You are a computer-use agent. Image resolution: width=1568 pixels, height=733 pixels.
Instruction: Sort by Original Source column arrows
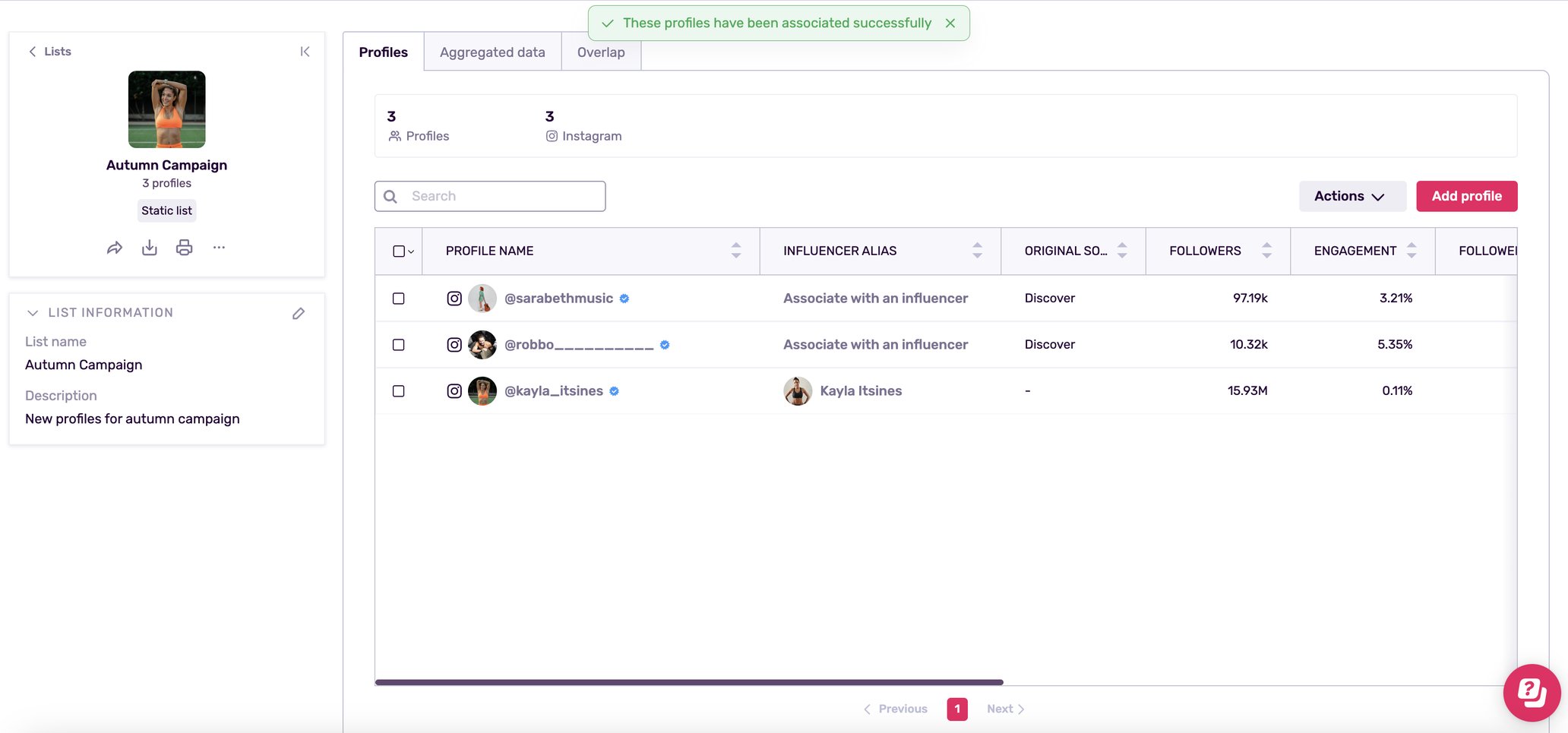click(1122, 251)
